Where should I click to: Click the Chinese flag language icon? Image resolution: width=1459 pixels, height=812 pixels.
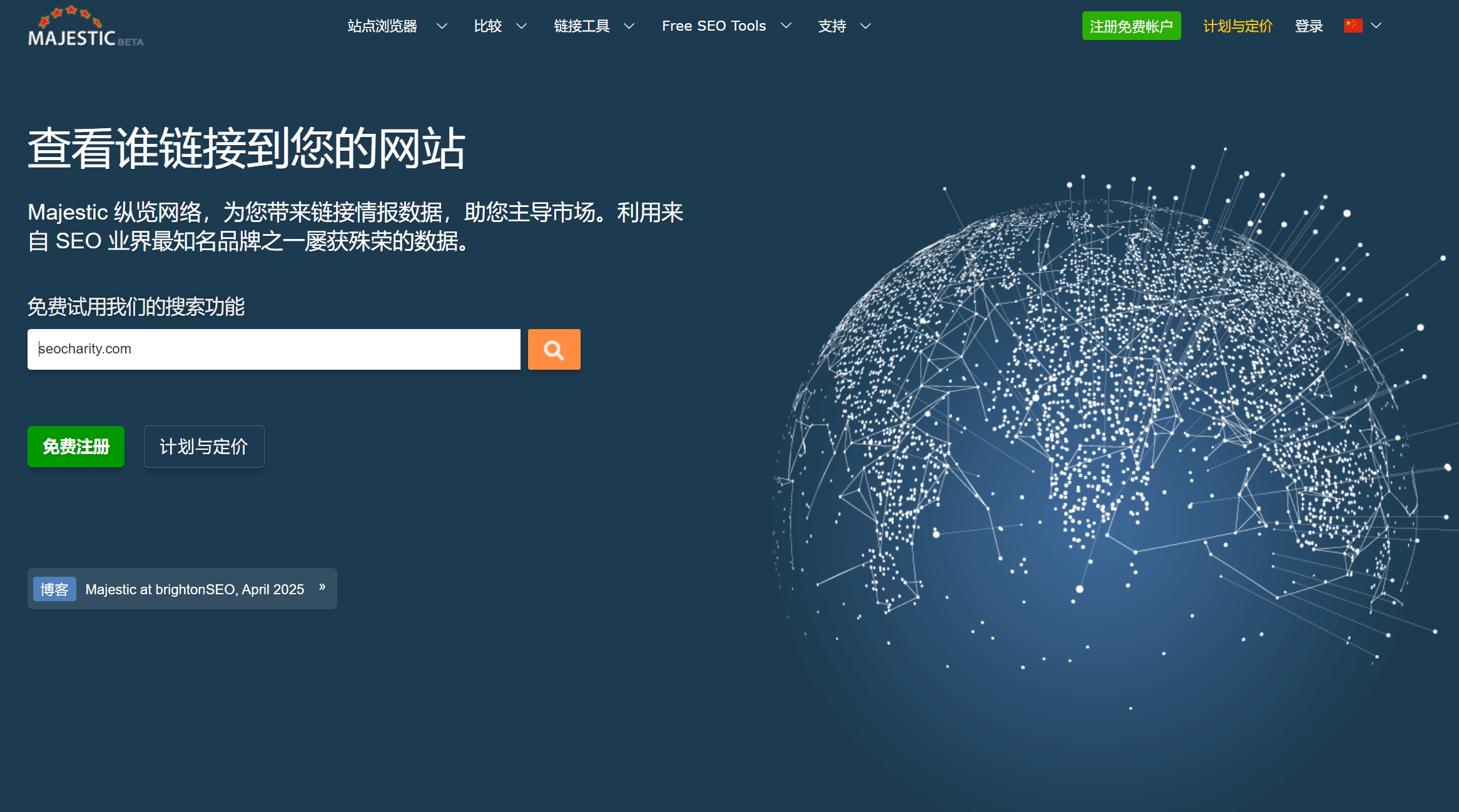click(x=1353, y=26)
